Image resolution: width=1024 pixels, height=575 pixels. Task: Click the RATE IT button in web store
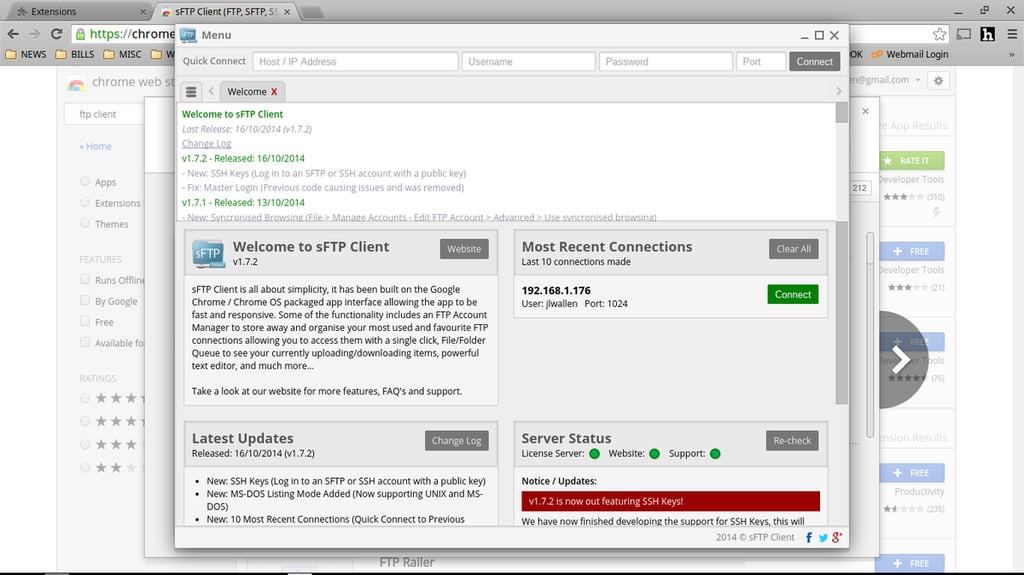click(913, 161)
